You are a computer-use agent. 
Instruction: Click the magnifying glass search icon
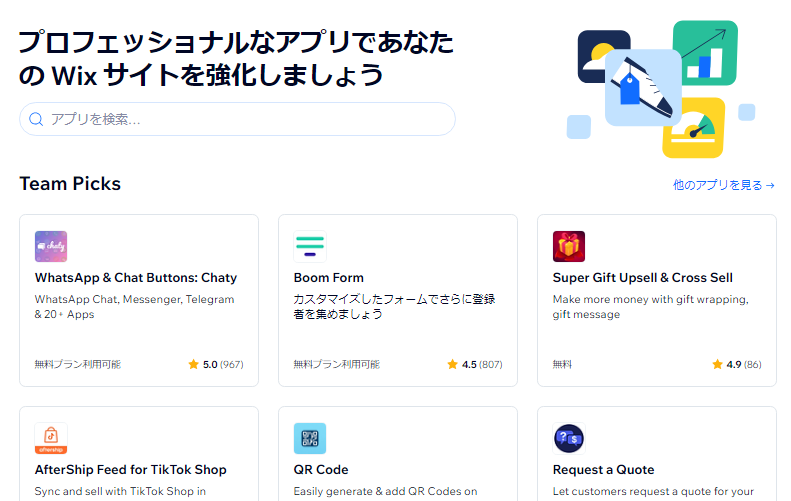(36, 119)
